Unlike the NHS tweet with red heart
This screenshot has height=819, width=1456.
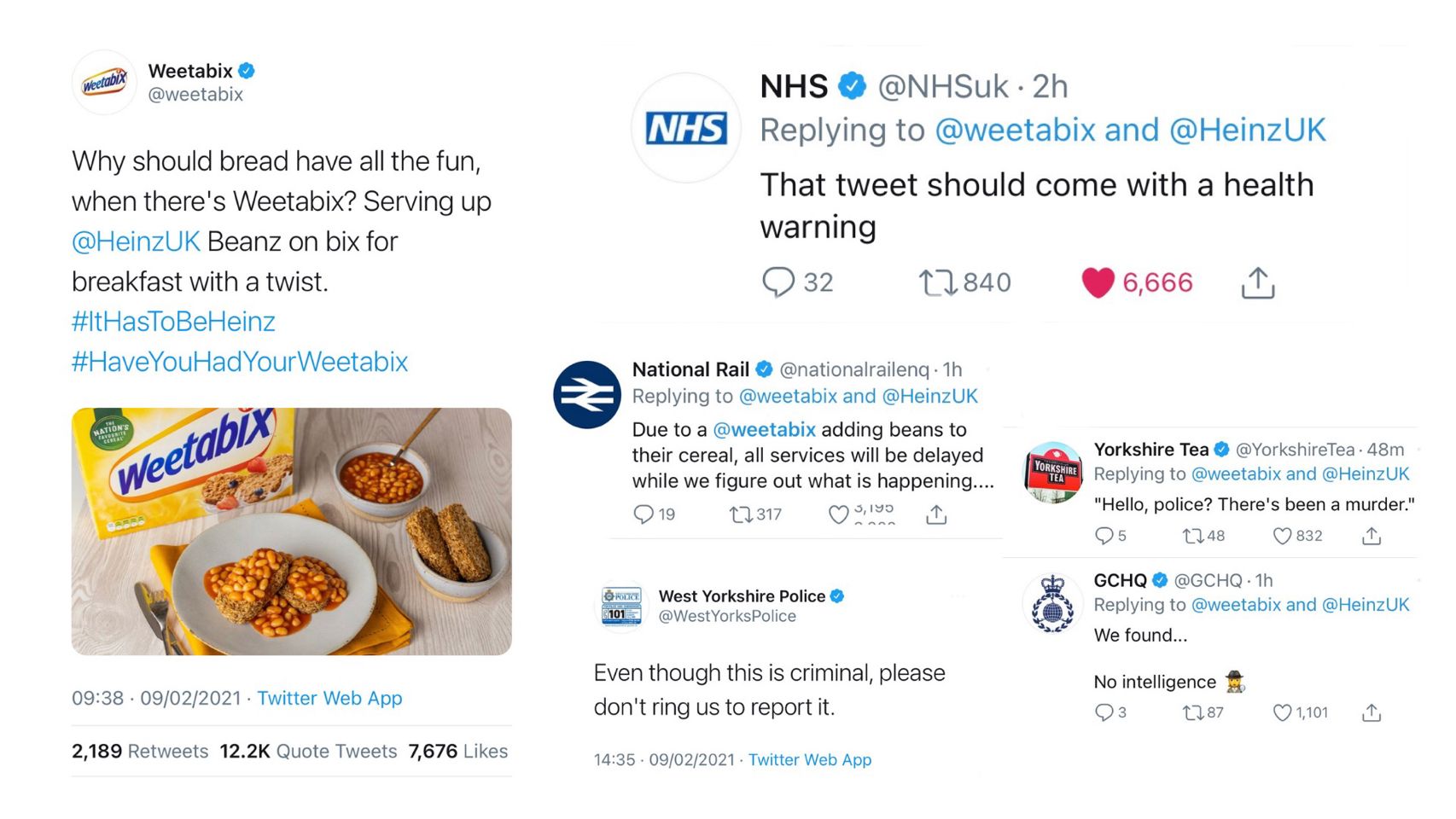(1098, 282)
